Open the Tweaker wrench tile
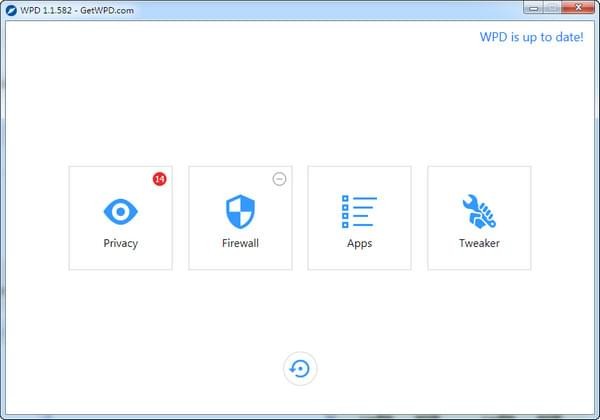Screen dimensions: 600x420 click(479, 218)
